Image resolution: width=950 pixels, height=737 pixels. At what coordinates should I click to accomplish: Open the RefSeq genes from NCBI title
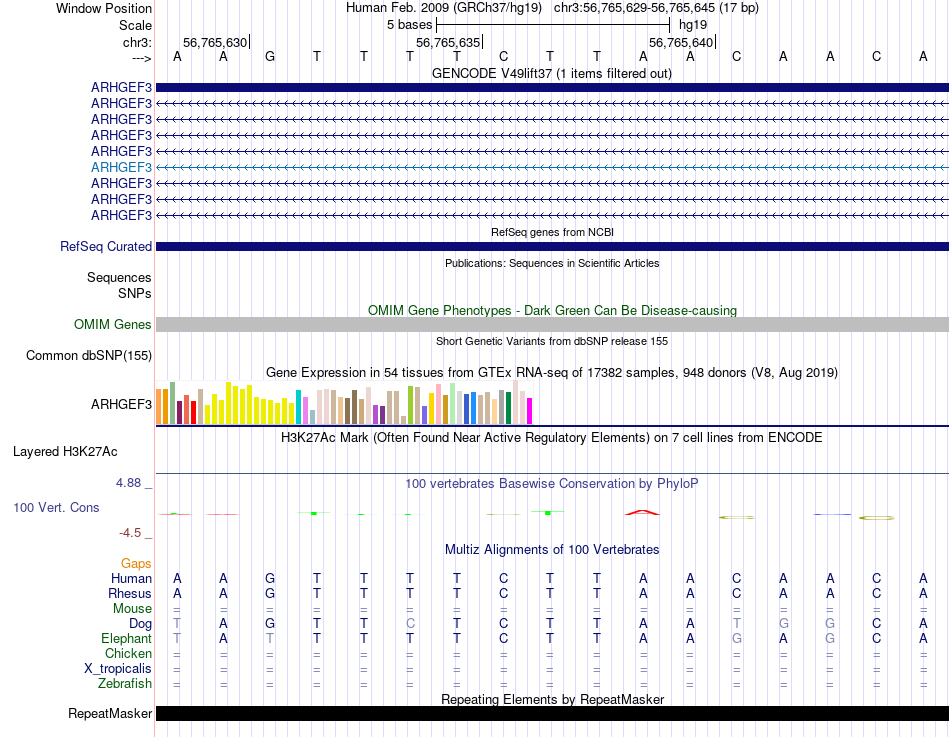(552, 232)
